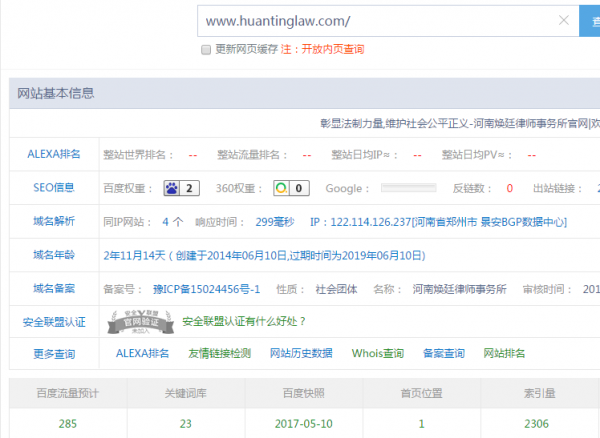This screenshot has height=438, width=600.
Task: Open the SEO信息 row label link
Action: click(54, 187)
